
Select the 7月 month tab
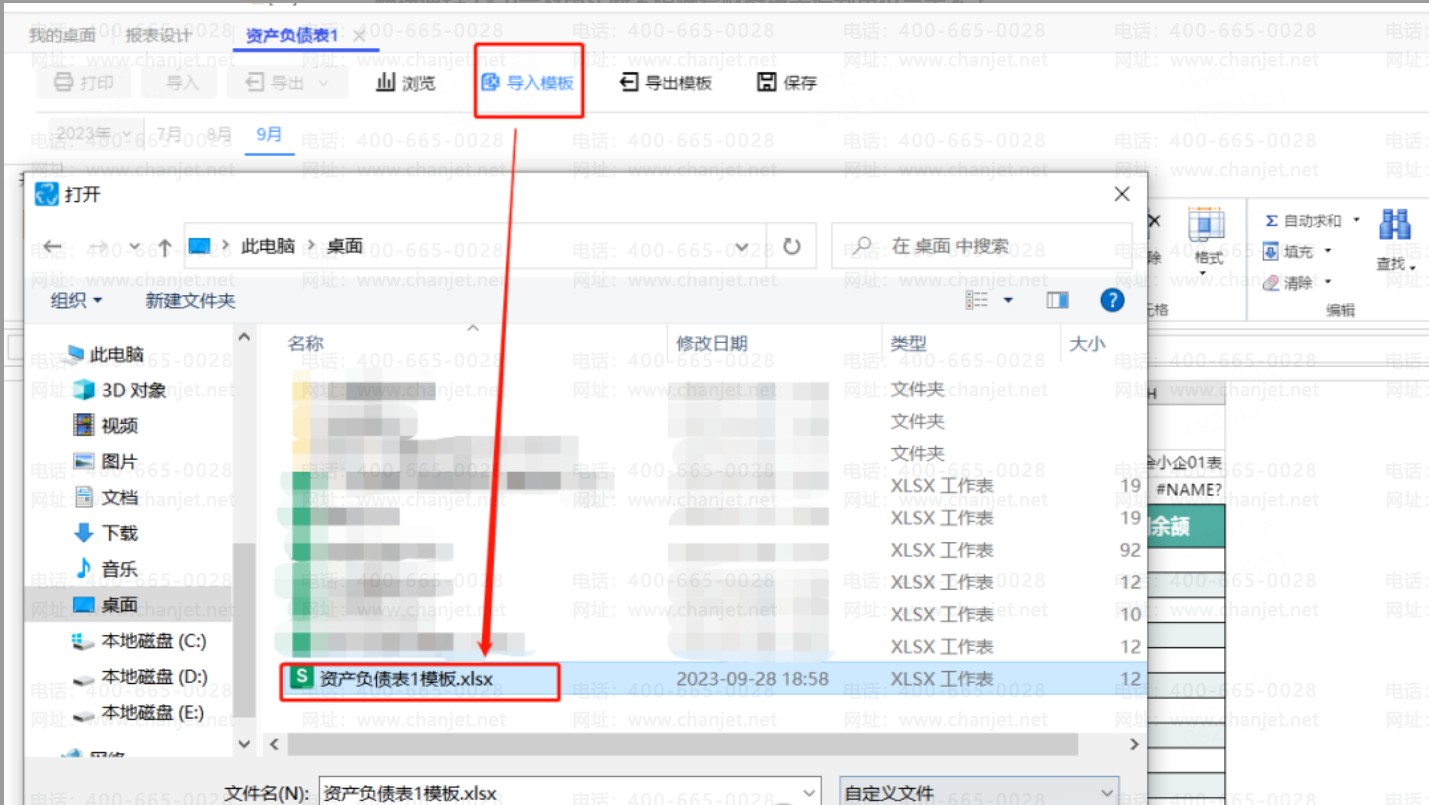[x=169, y=133]
